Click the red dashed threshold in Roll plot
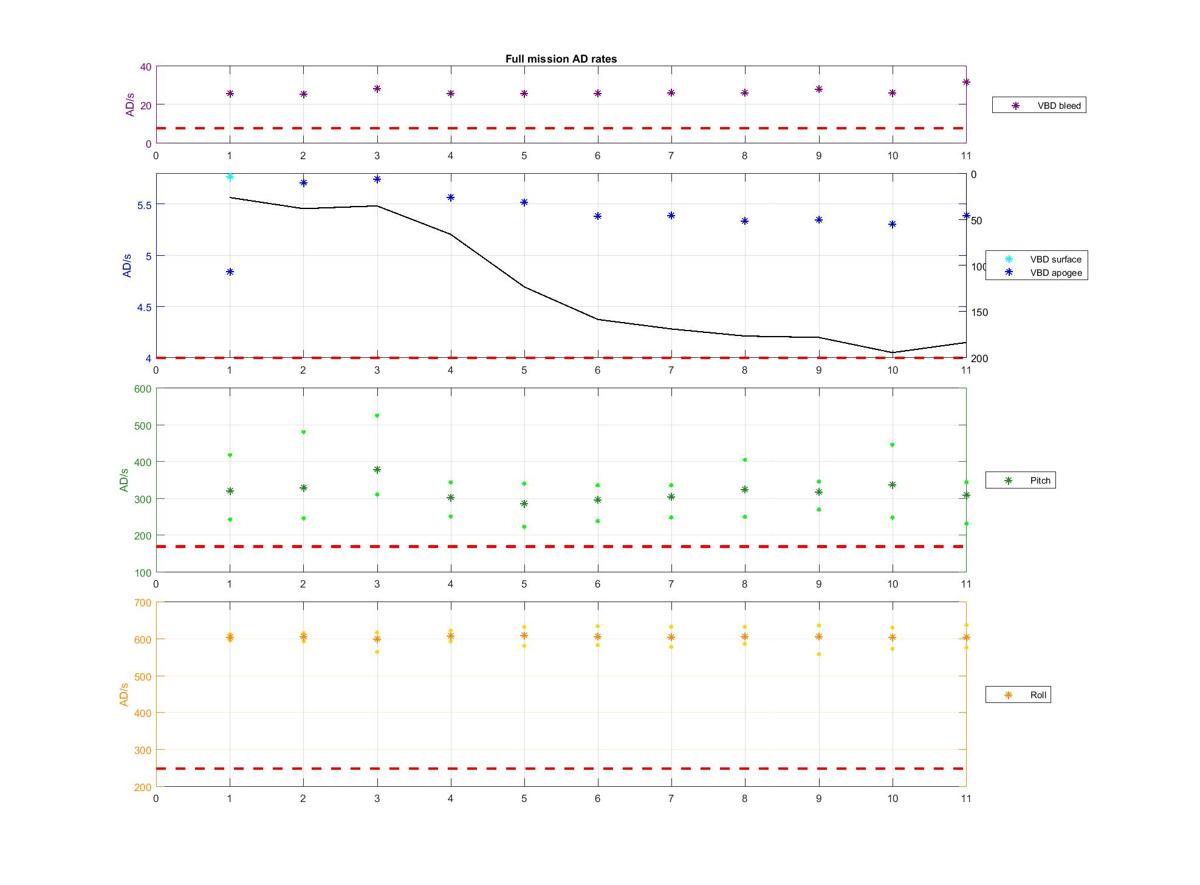Screen dimensions: 1200x885 (560, 769)
